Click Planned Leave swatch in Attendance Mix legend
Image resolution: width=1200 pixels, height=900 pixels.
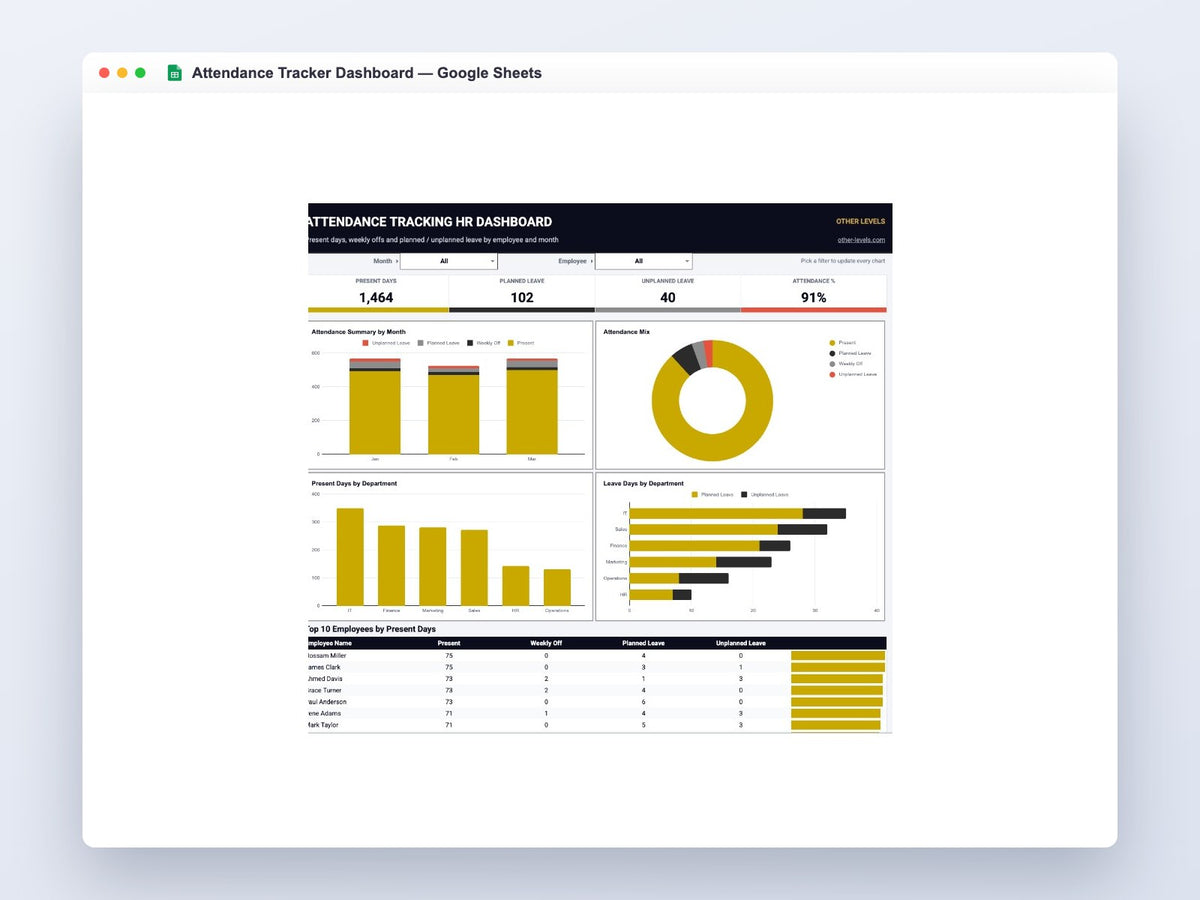point(832,353)
